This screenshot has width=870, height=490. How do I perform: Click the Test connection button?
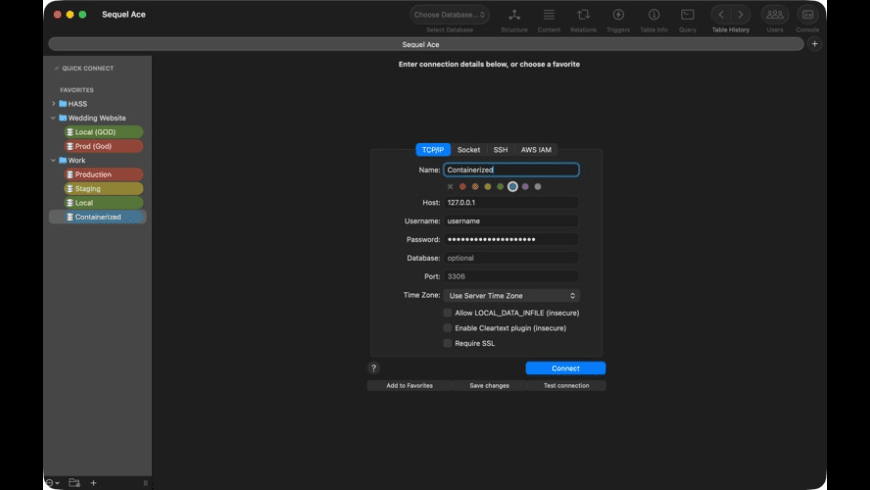click(566, 385)
